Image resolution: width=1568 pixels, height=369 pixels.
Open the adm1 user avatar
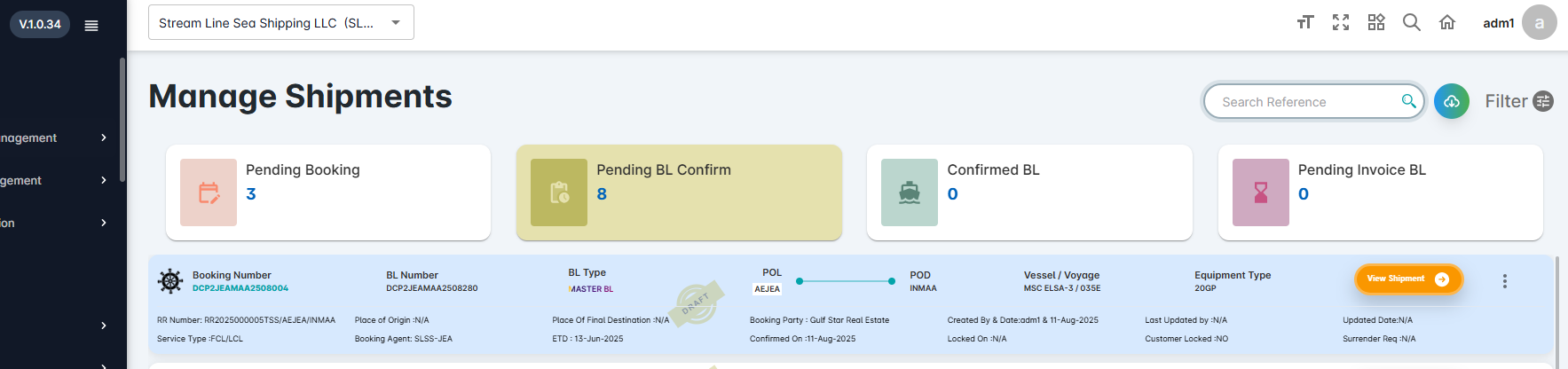[x=1539, y=23]
